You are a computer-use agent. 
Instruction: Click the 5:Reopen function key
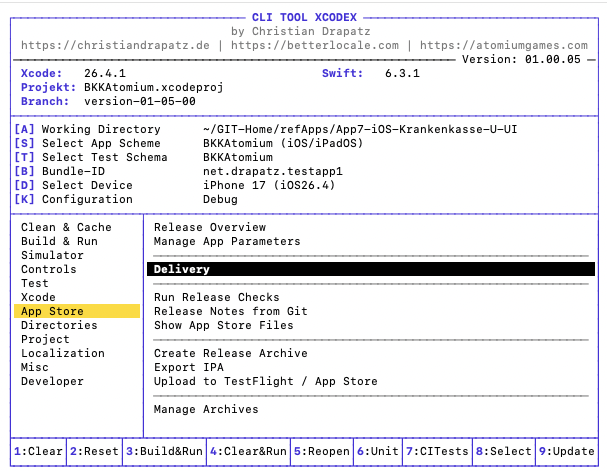[x=322, y=451]
